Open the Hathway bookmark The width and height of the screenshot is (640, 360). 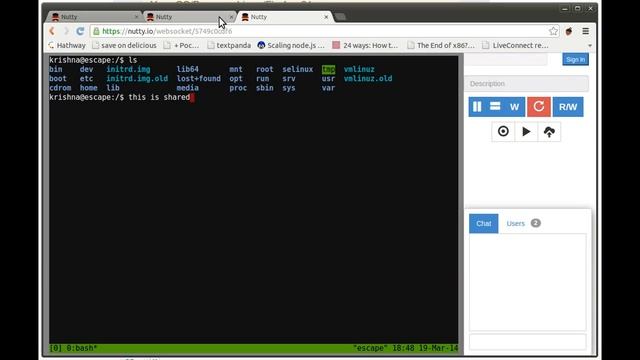[67, 45]
